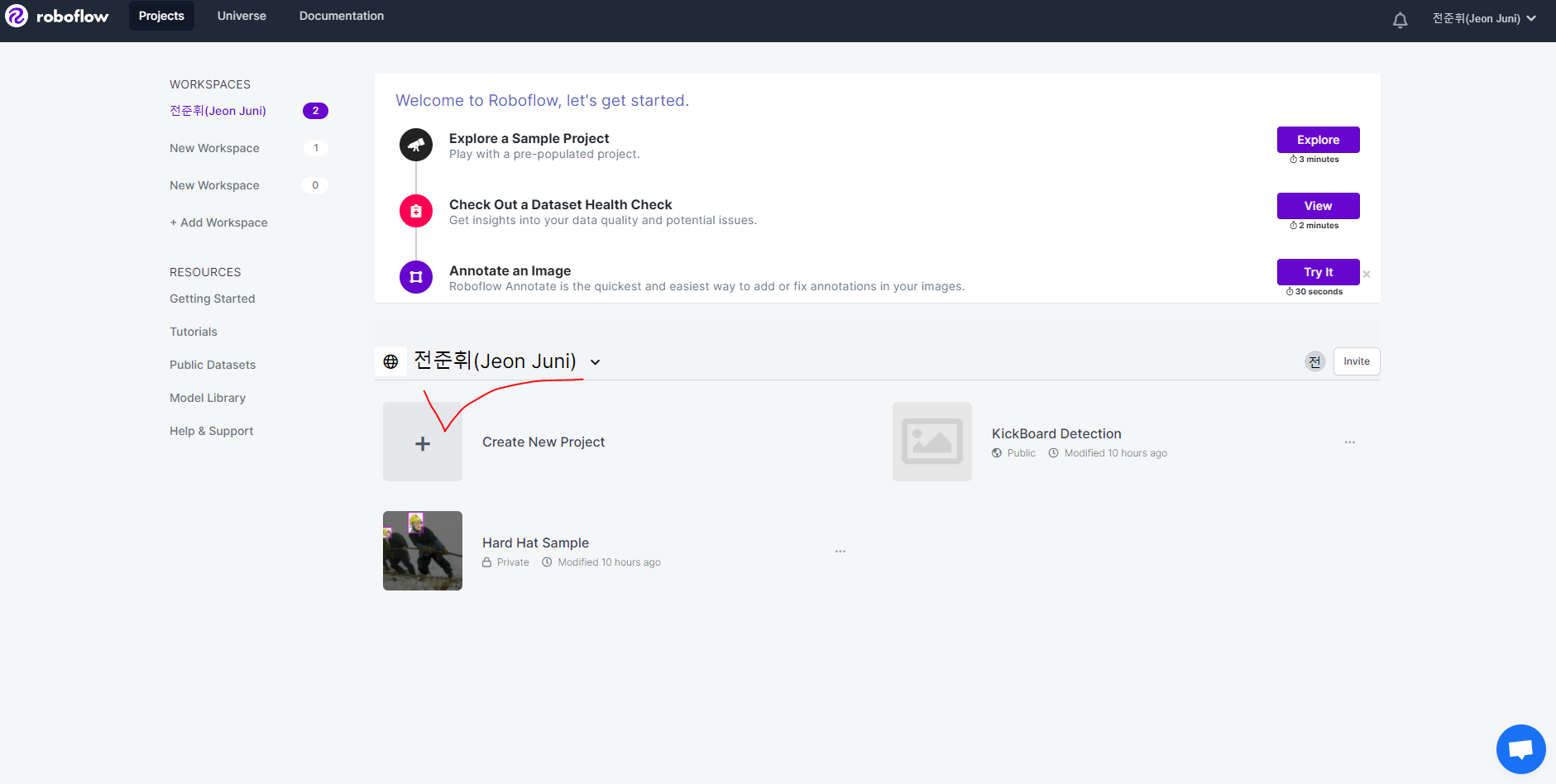The width and height of the screenshot is (1556, 784).
Task: Click the Dataset Health Check clipboard icon
Action: click(x=416, y=211)
